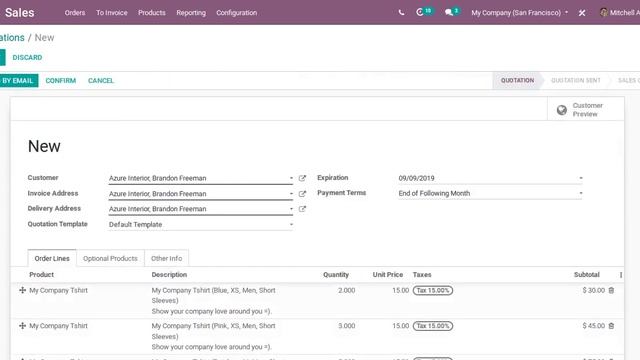Click the quantity 3.000 cell

click(x=347, y=326)
